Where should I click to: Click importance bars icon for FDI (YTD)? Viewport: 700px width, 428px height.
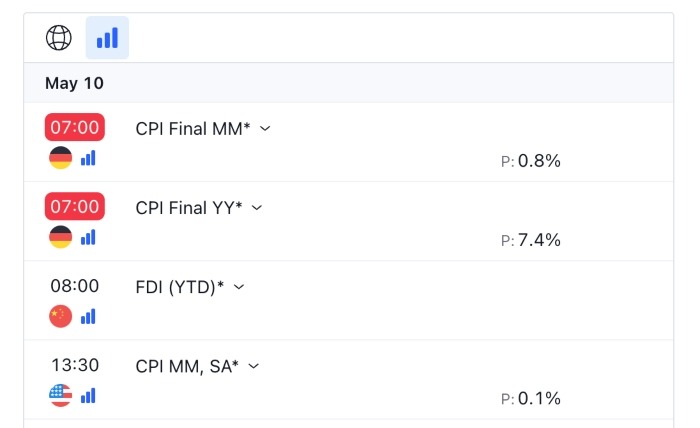pyautogui.click(x=88, y=316)
